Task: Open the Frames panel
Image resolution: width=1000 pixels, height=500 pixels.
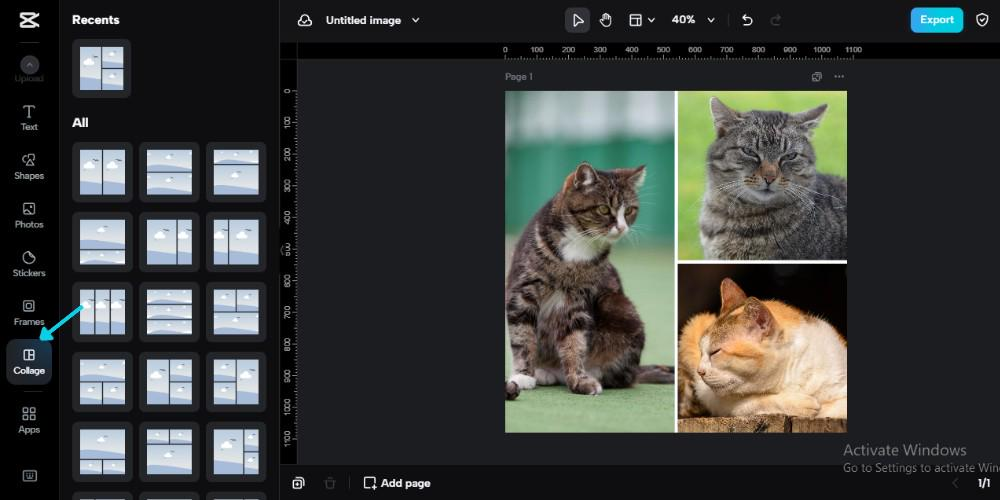Action: click(29, 312)
